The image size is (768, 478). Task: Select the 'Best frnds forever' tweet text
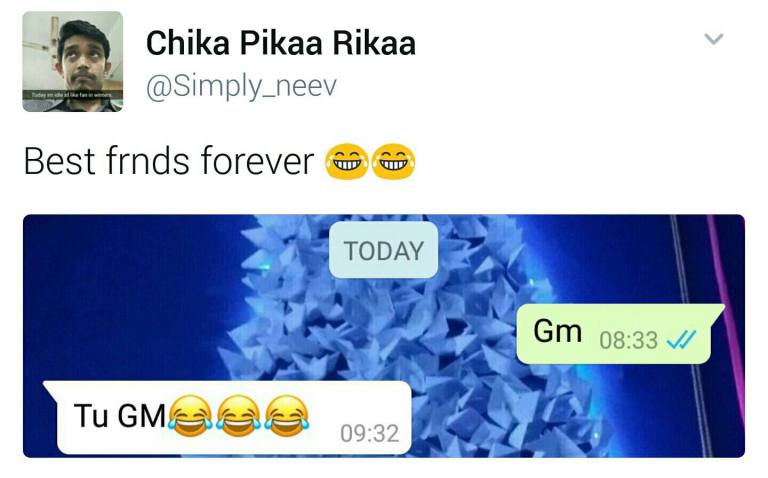point(168,161)
